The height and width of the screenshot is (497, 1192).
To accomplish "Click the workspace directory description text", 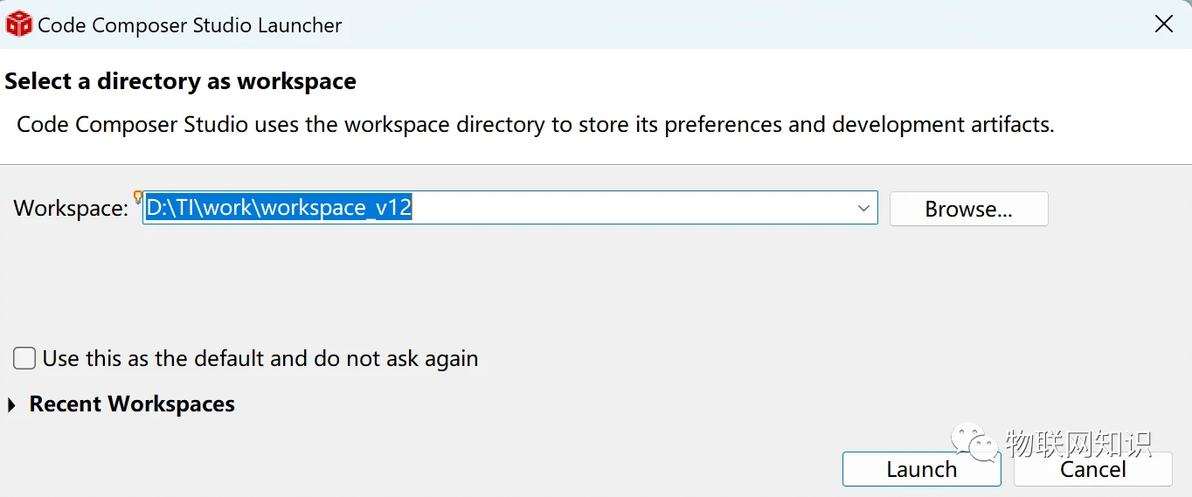I will click(536, 125).
